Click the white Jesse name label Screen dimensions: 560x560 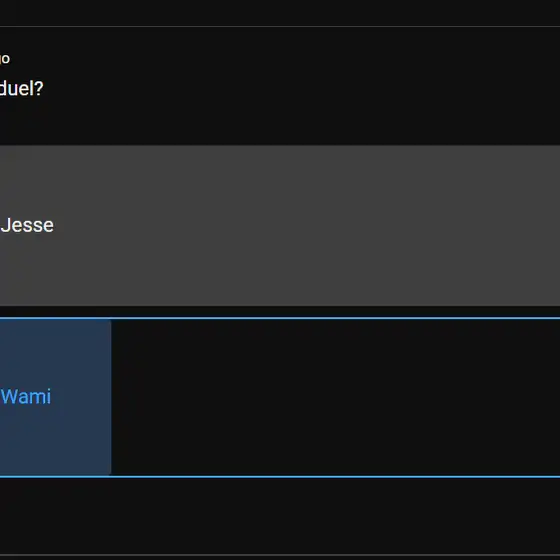tap(27, 225)
